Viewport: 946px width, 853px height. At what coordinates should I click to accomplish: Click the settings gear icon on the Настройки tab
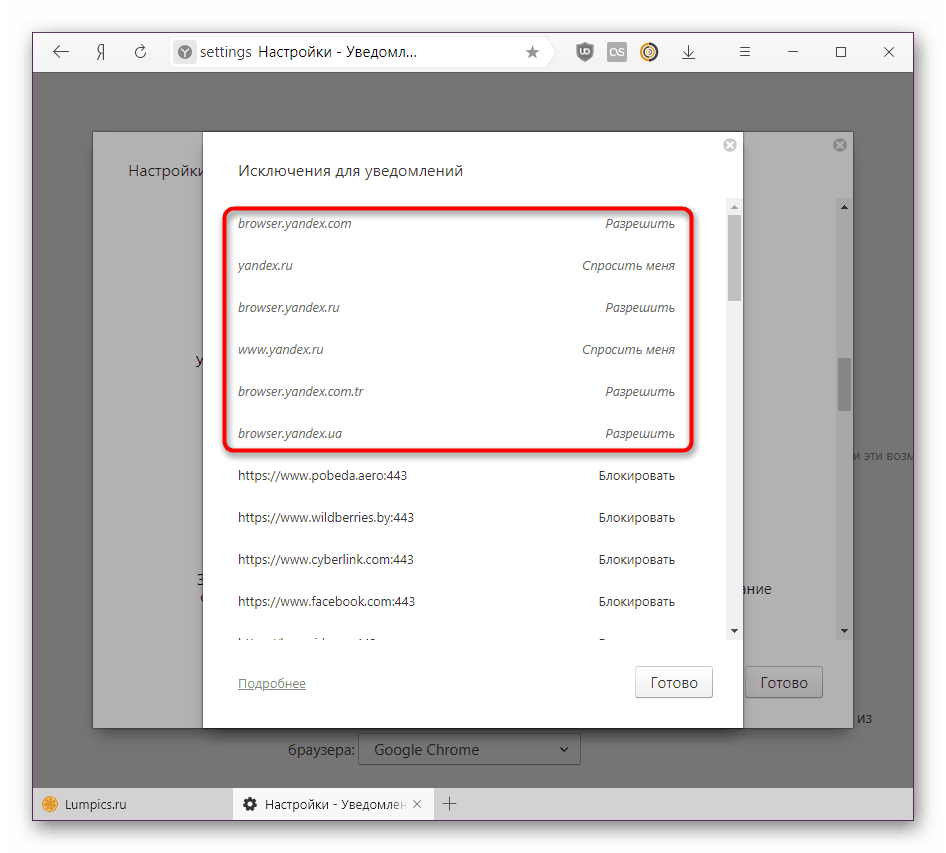coord(250,804)
